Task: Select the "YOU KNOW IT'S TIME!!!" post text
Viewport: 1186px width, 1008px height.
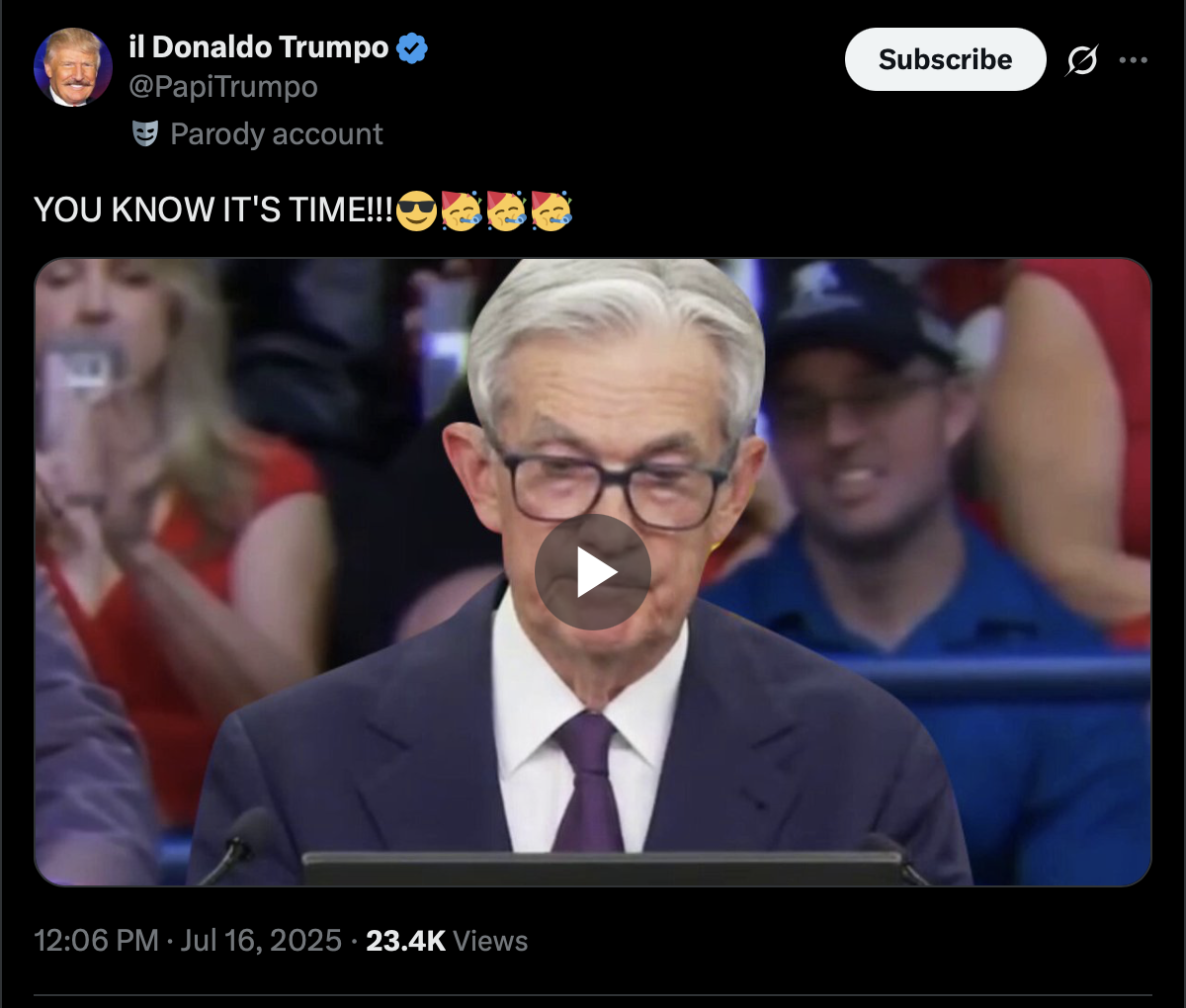Action: click(x=213, y=210)
